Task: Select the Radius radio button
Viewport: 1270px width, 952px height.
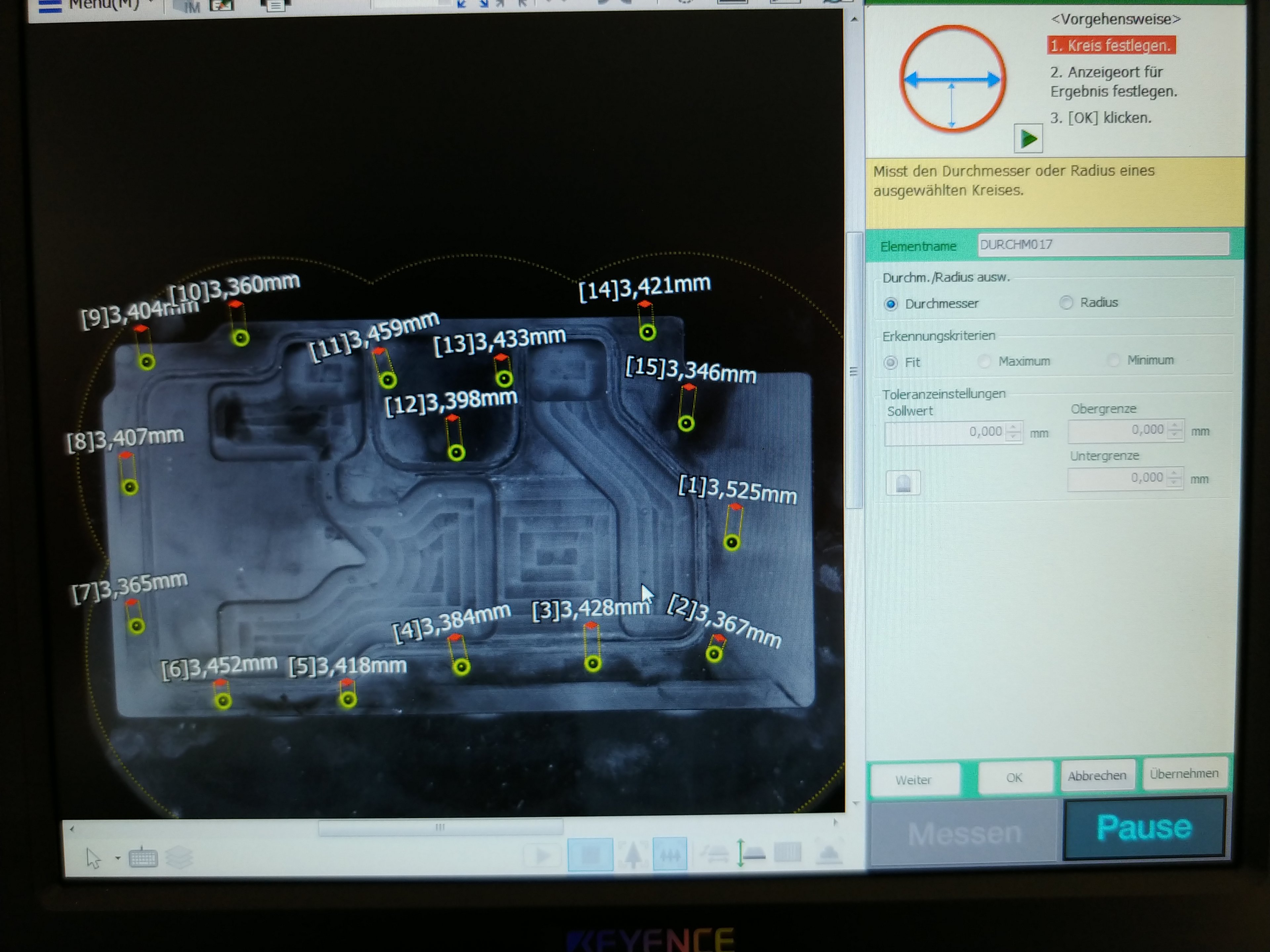Action: (x=1066, y=302)
